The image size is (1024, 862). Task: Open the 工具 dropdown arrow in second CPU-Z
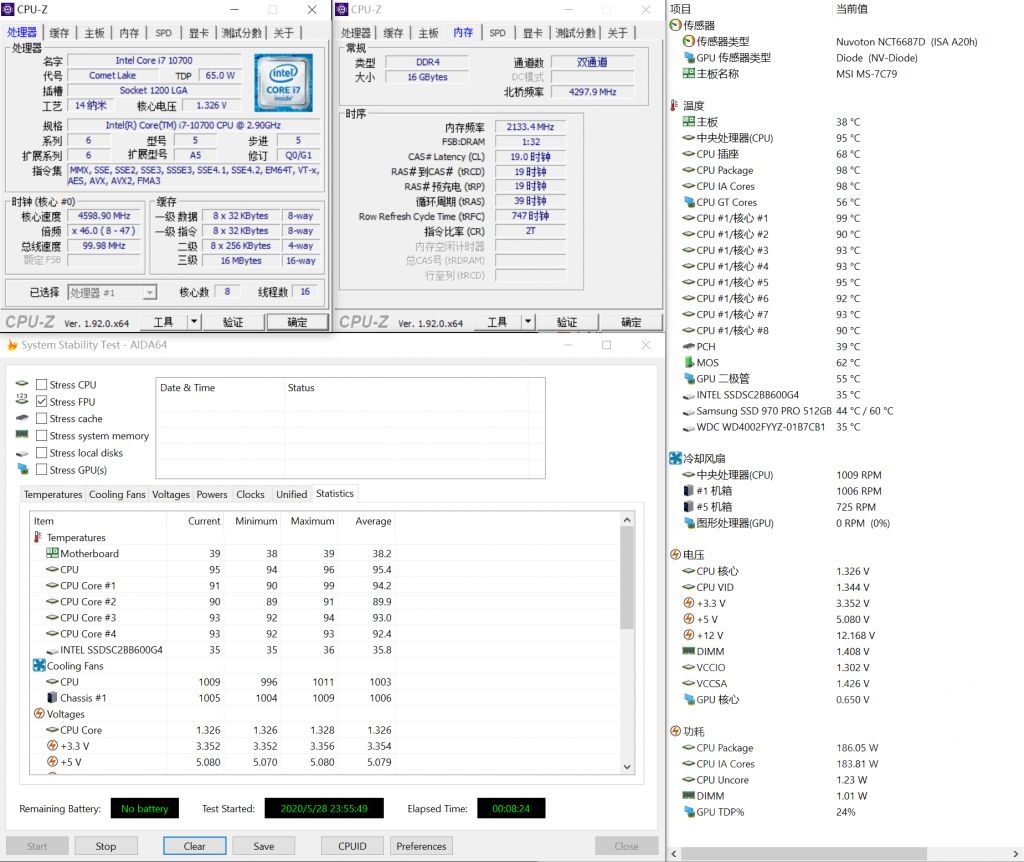tap(528, 322)
